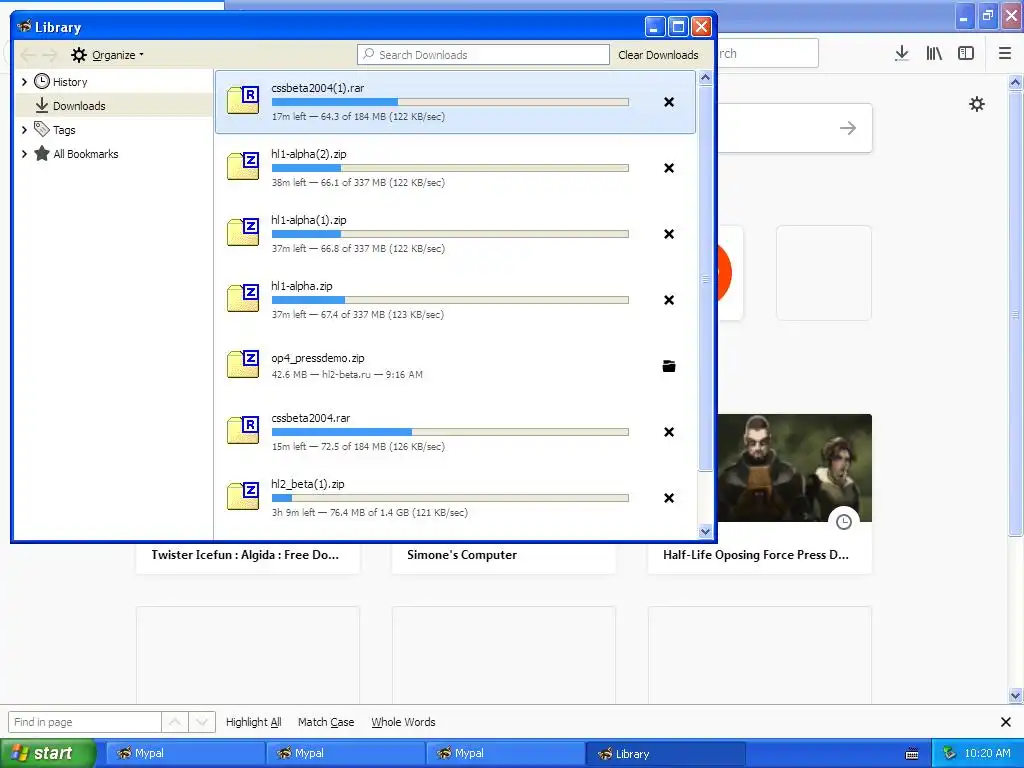Click the hl2_beta(1).zip file icon

tap(243, 496)
